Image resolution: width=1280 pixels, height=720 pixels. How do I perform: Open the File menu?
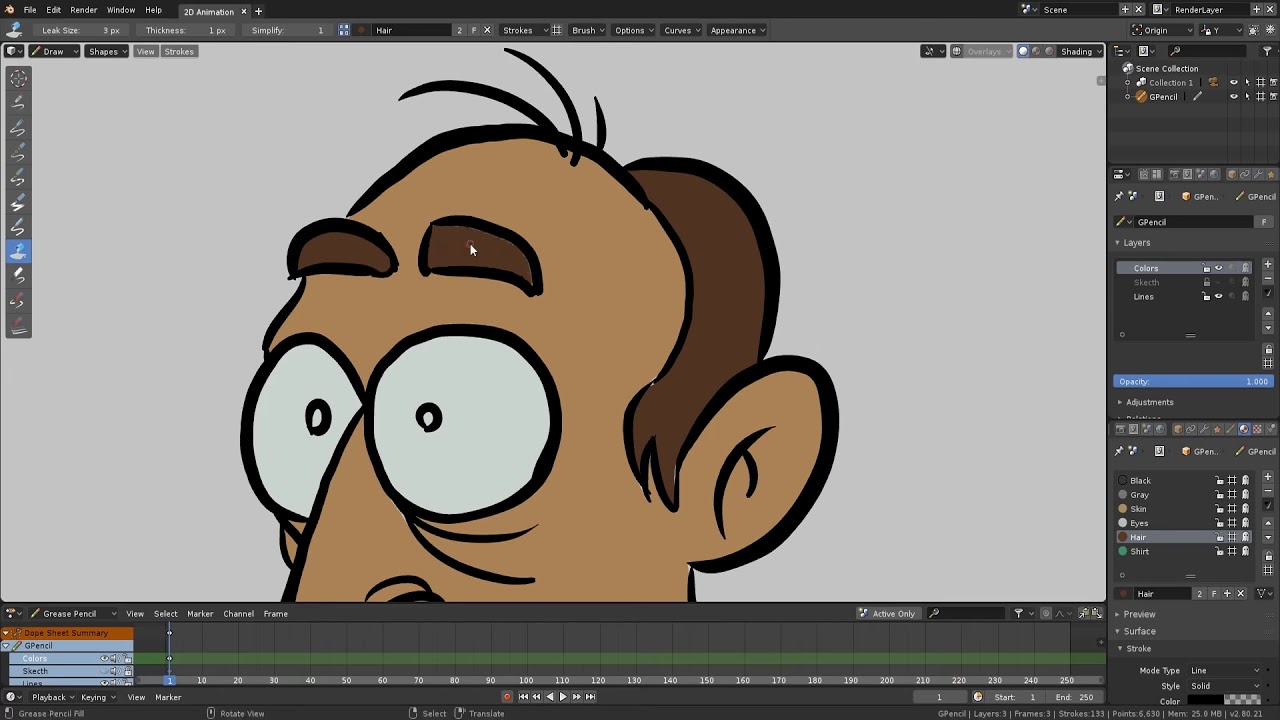click(x=30, y=10)
